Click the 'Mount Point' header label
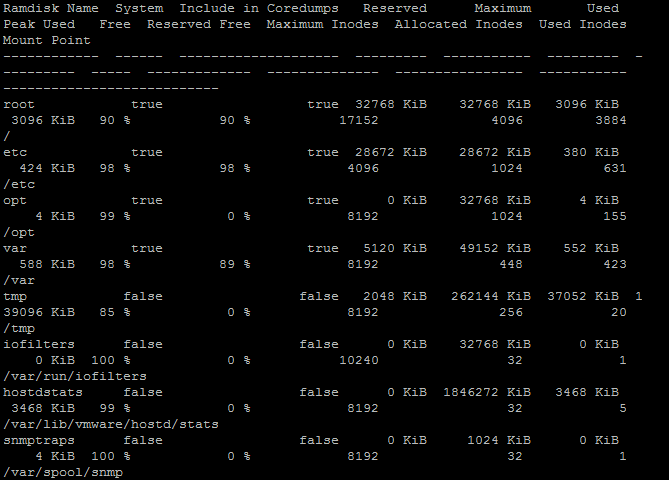This screenshot has width=669, height=480. [x=47, y=40]
